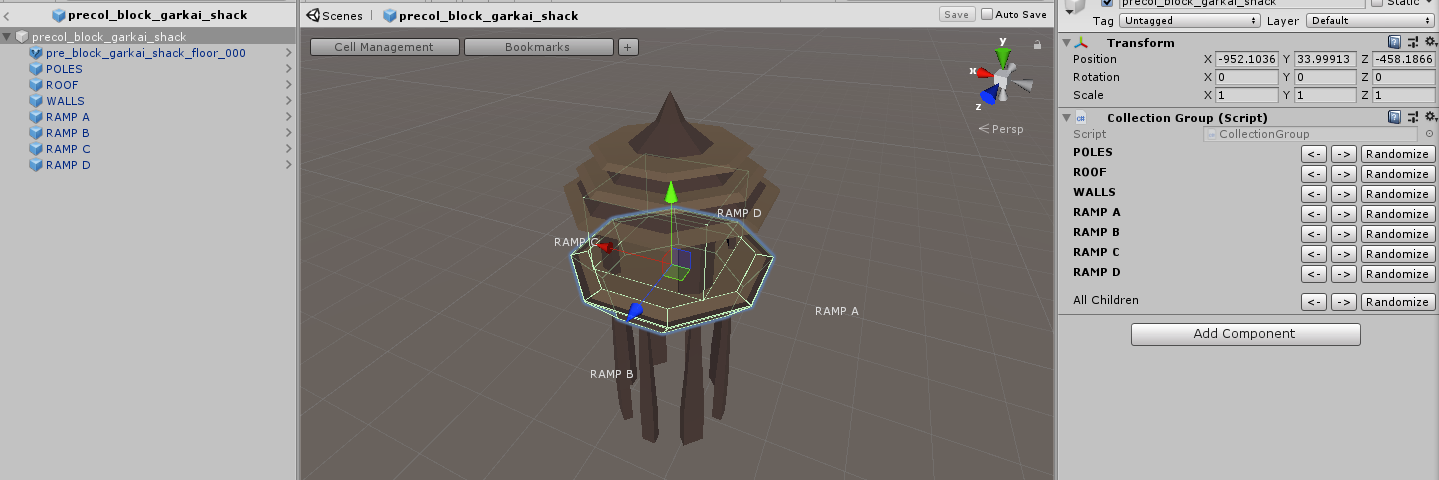
Task: Click Randomize for All Children
Action: [1398, 302]
